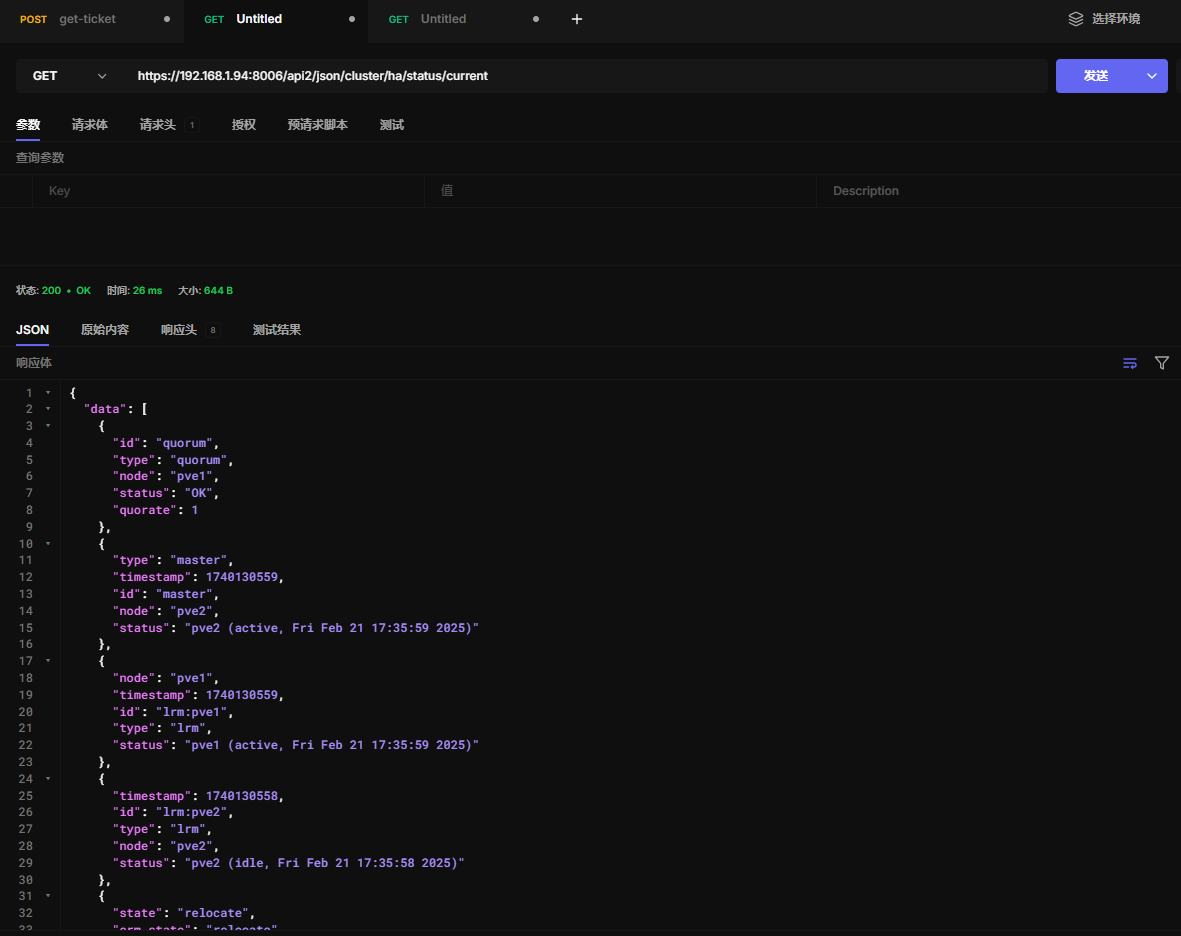This screenshot has width=1181, height=936.
Task: Collapse the master object at line 10
Action: tap(48, 544)
